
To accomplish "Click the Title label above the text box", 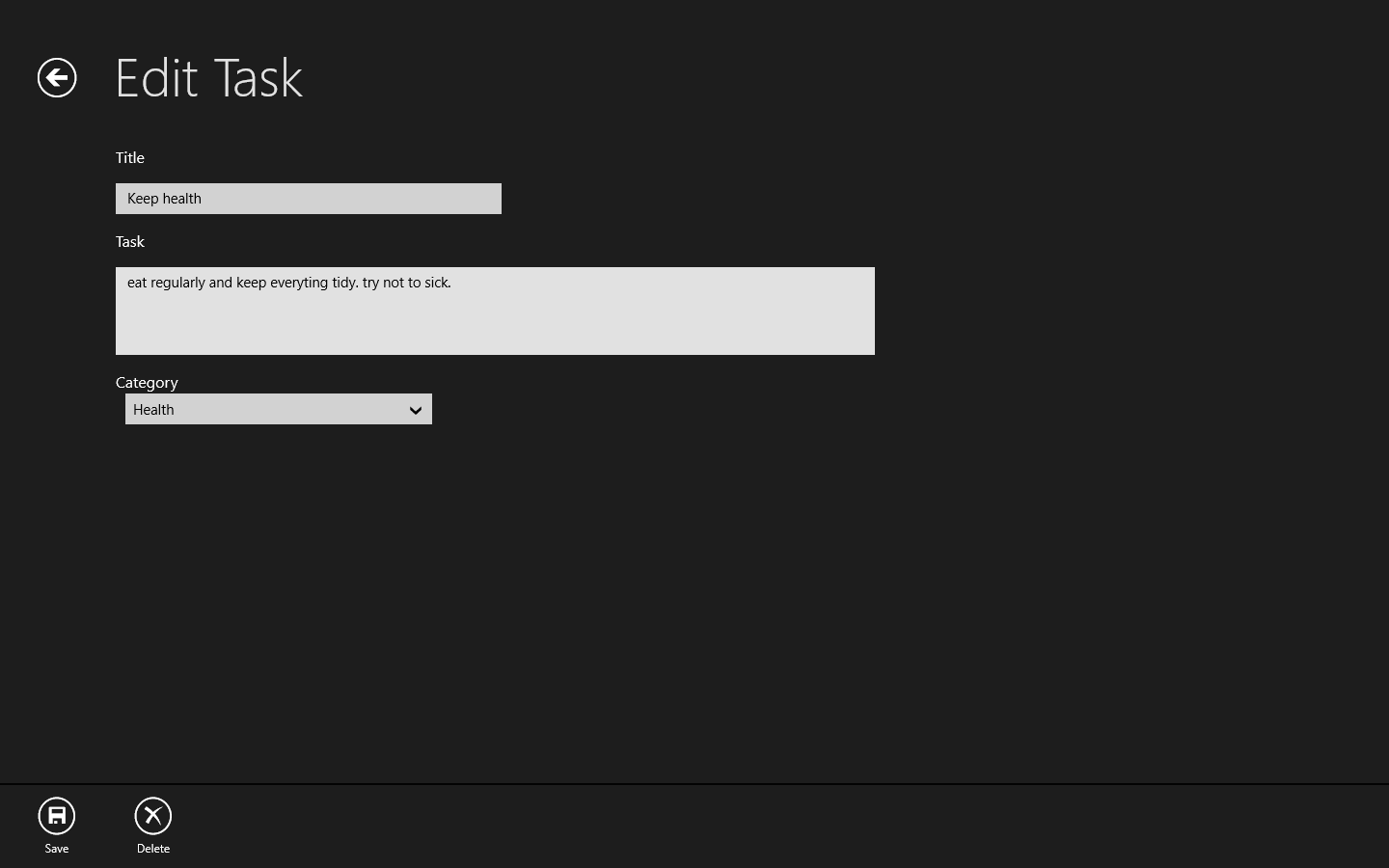I will coord(129,157).
